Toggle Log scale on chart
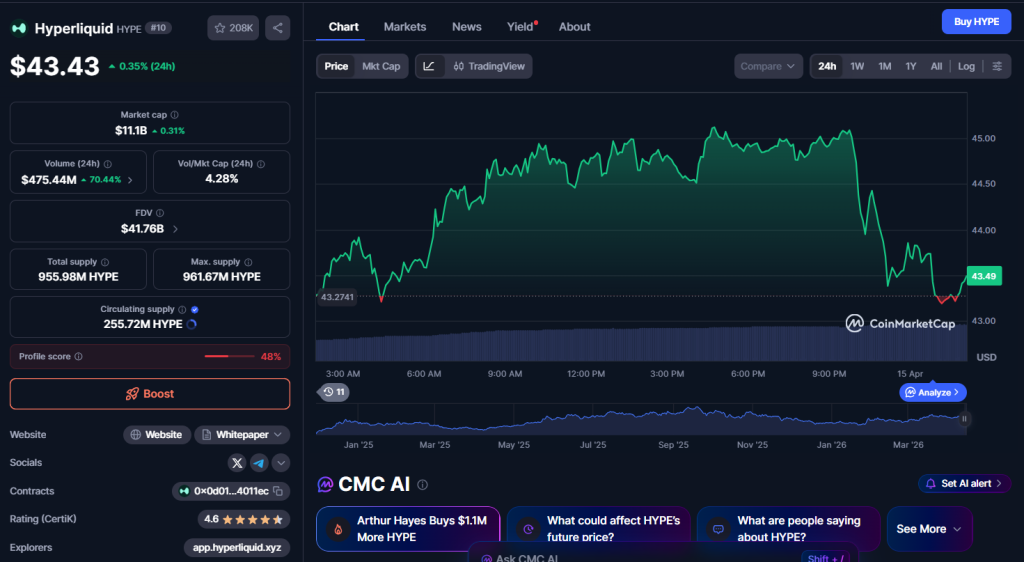The height and width of the screenshot is (562, 1024). click(x=966, y=67)
